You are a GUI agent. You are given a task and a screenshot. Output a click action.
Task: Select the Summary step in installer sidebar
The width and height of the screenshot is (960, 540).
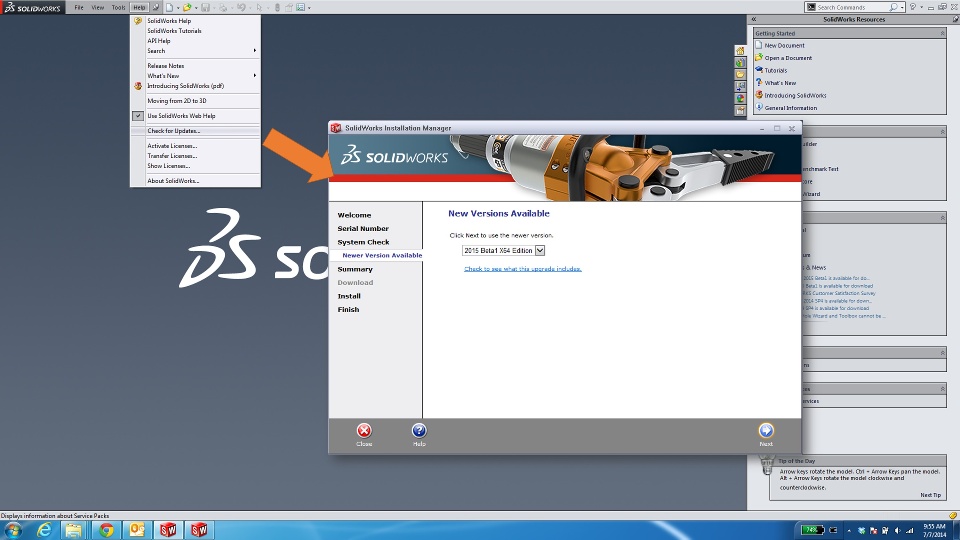click(x=355, y=269)
